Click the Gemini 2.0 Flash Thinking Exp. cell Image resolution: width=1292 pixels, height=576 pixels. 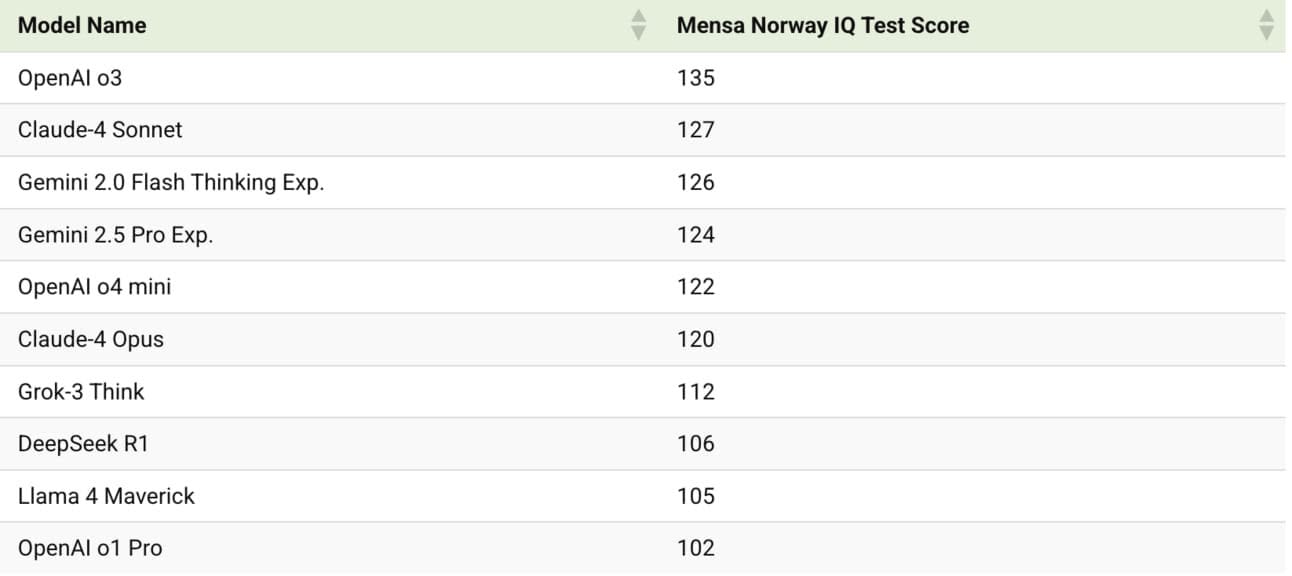click(x=171, y=182)
